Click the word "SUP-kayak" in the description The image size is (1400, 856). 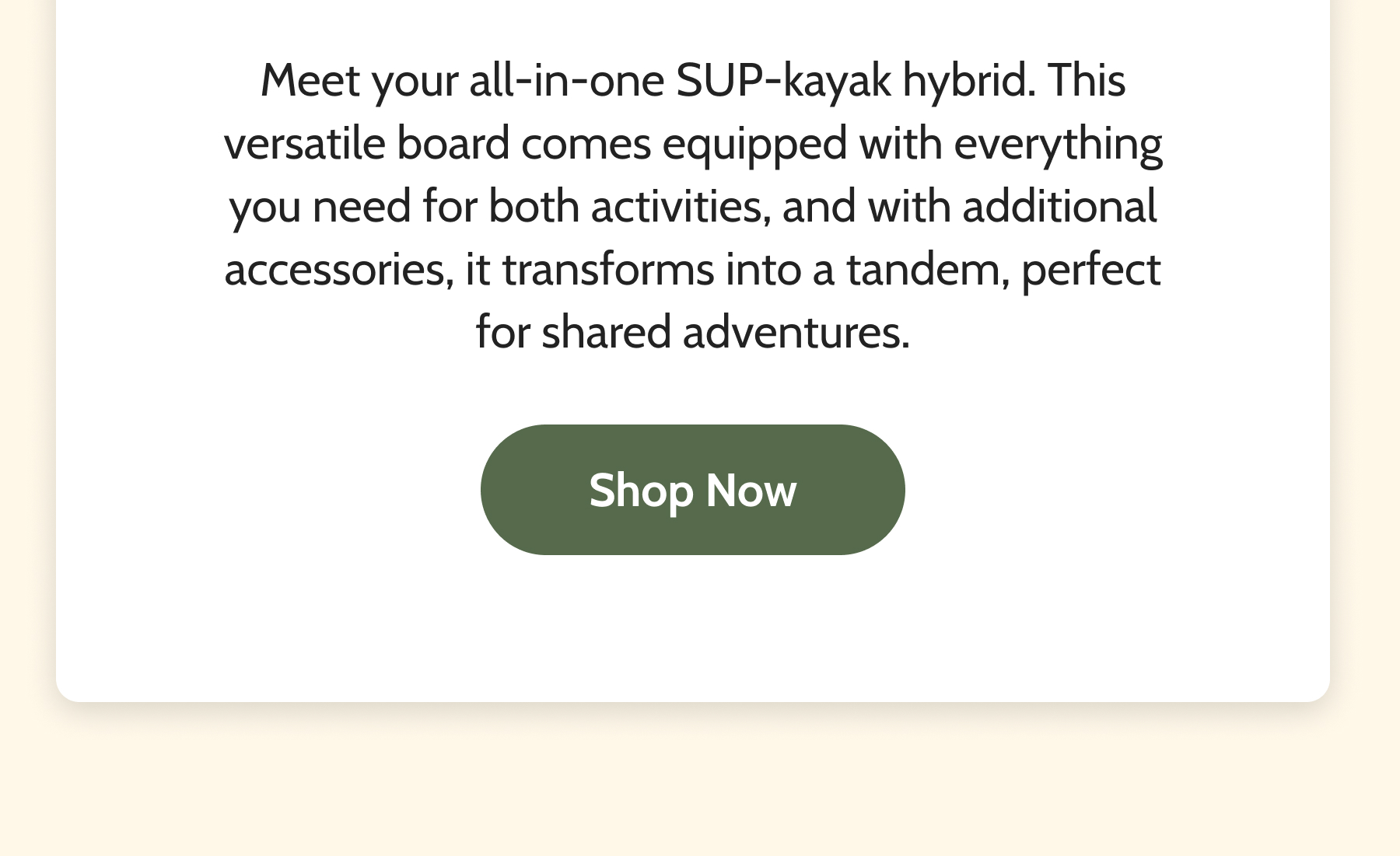783,80
